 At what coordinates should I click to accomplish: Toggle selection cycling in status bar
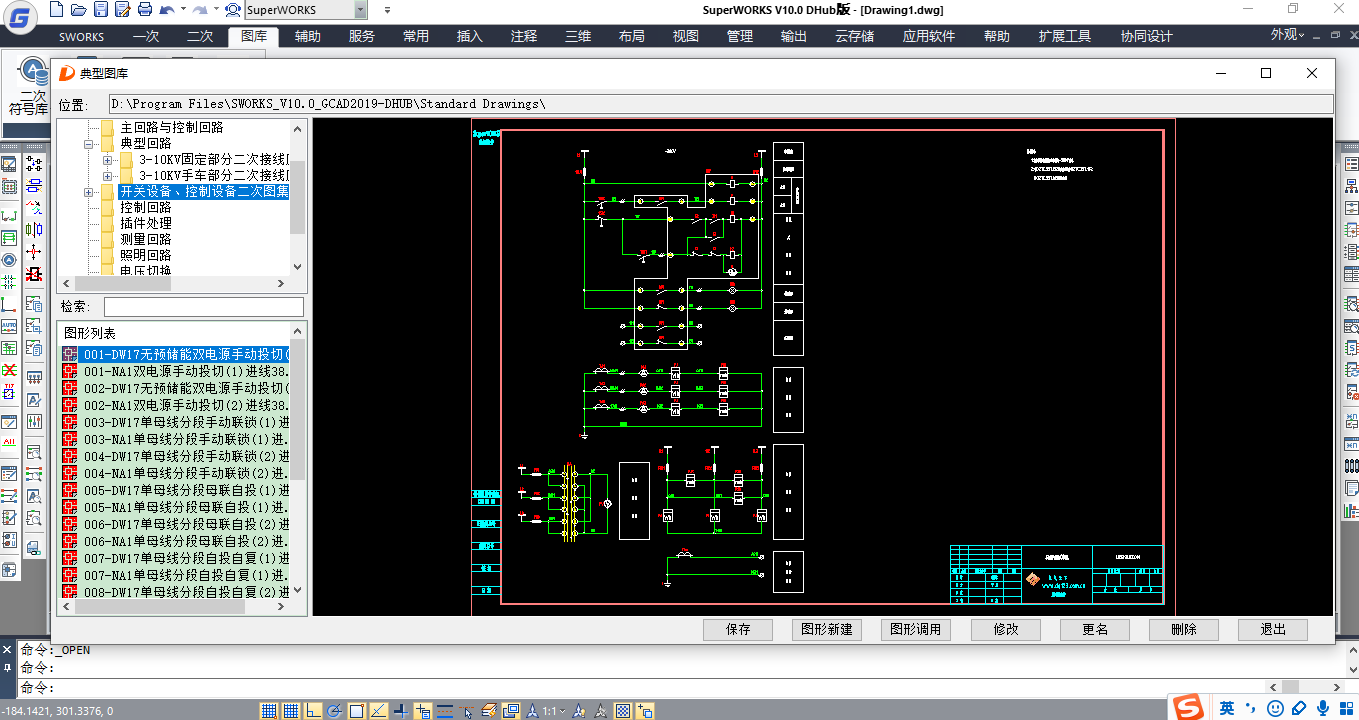point(467,711)
